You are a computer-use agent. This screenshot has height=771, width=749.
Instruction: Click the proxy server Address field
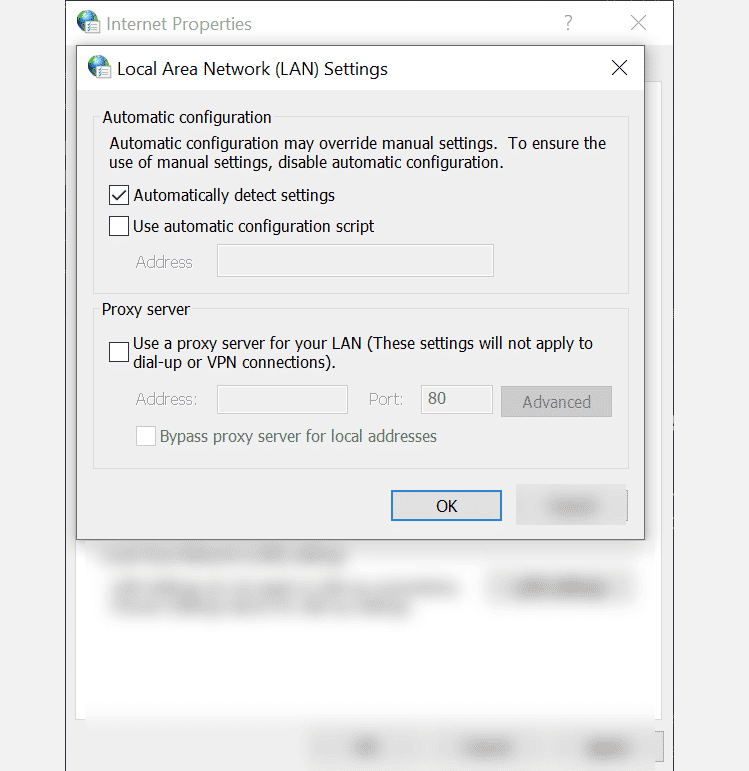click(282, 399)
